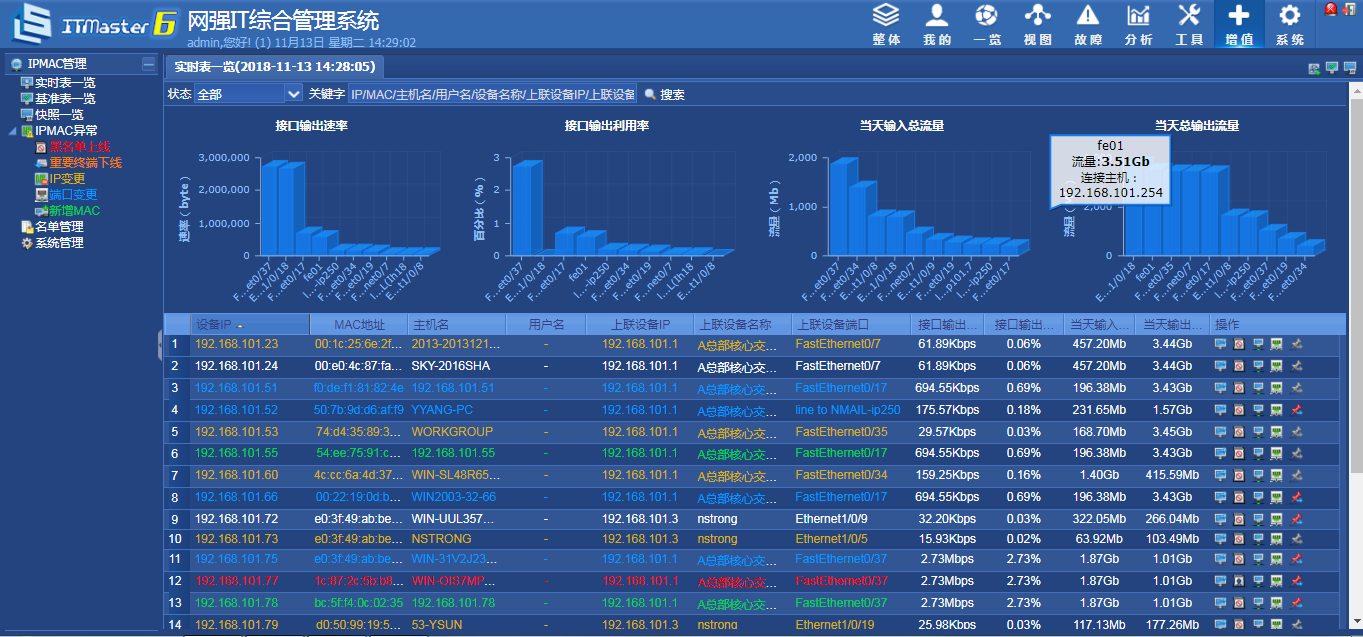This screenshot has height=637, width=1363.
Task: Click the logout door icon
Action: pyautogui.click(x=1350, y=10)
